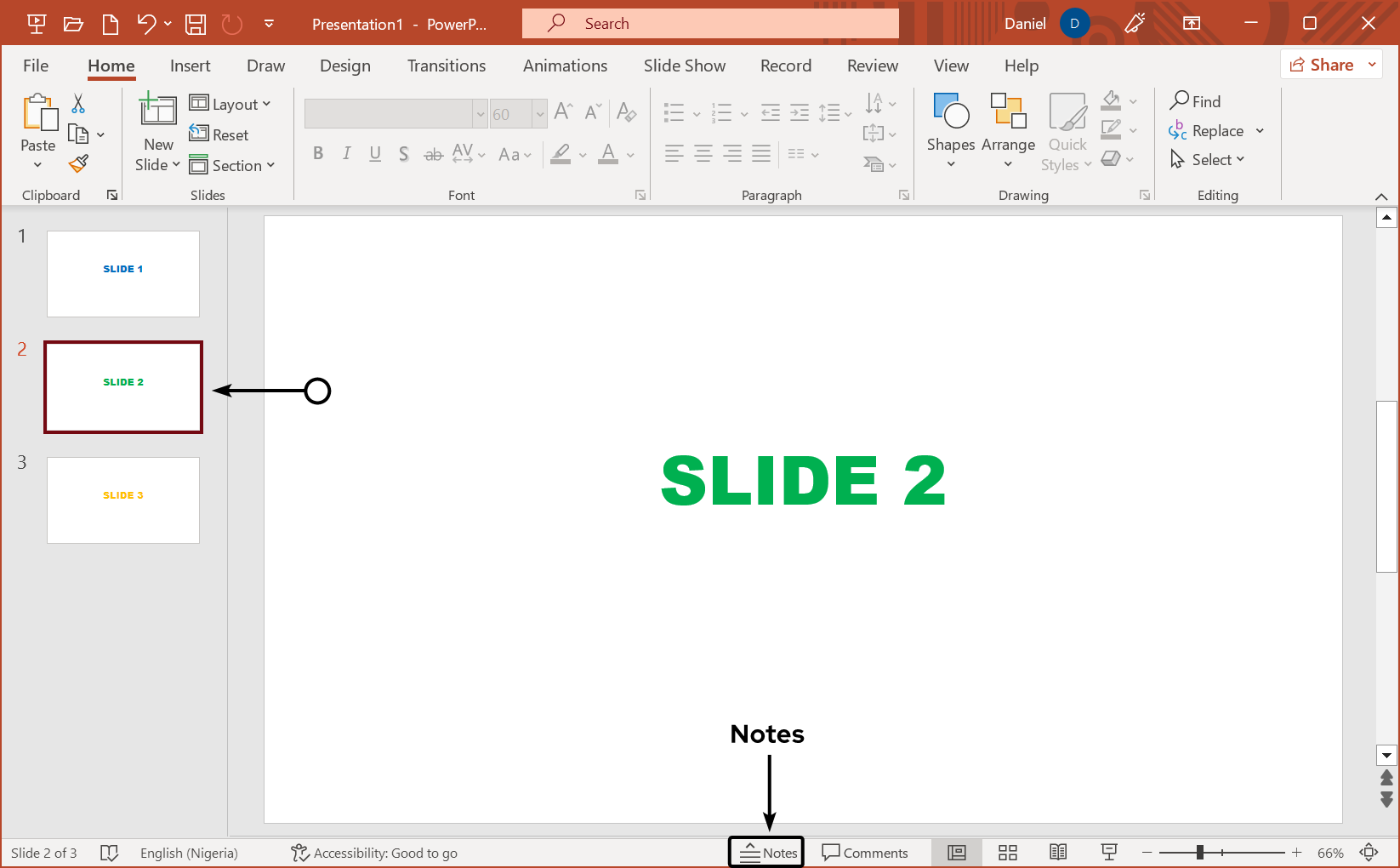Viewport: 1400px width, 868px height.
Task: Toggle italic formatting
Action: (346, 153)
